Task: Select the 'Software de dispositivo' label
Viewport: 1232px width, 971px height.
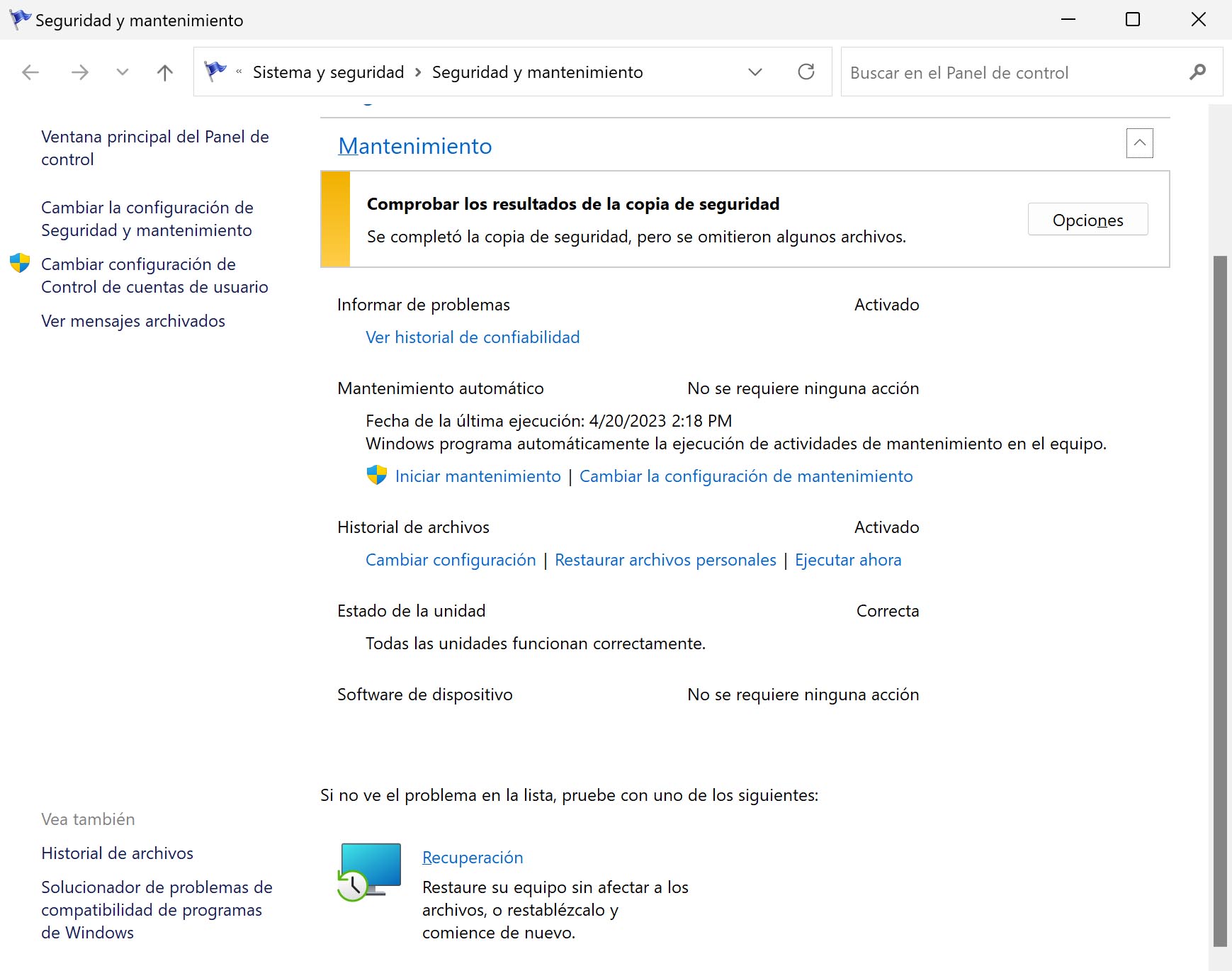Action: coord(425,695)
